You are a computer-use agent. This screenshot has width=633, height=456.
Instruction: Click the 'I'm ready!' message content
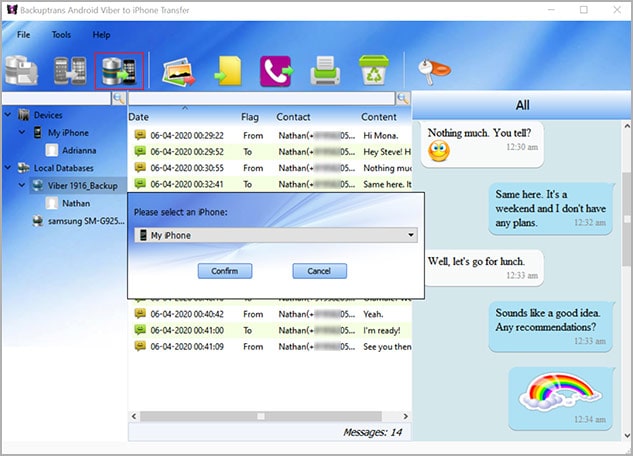(382, 330)
